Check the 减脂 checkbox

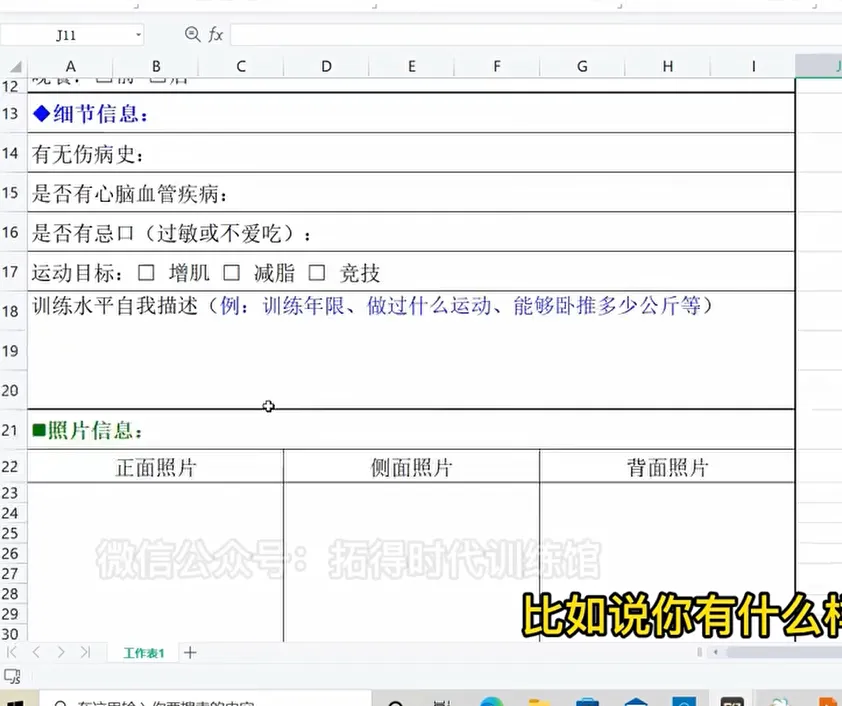point(231,272)
